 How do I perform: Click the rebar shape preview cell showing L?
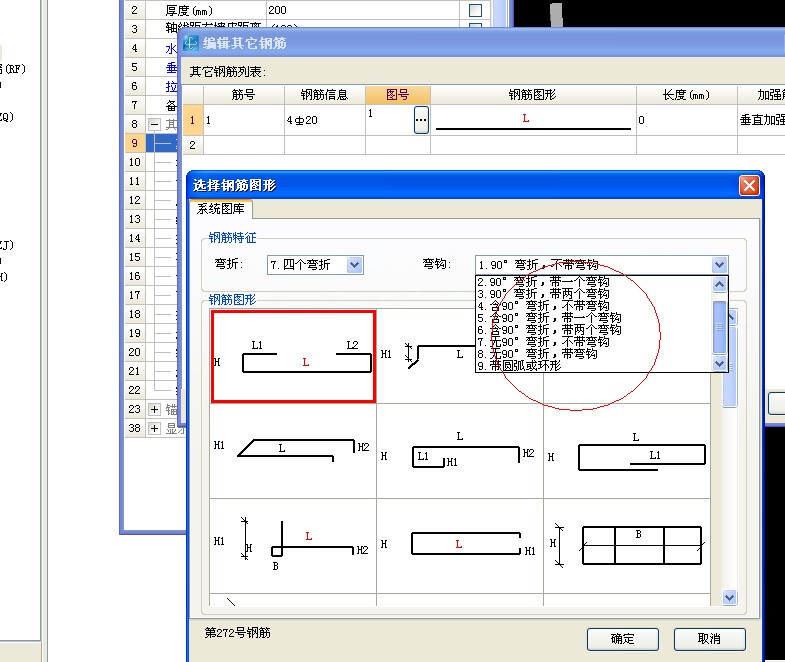(533, 120)
